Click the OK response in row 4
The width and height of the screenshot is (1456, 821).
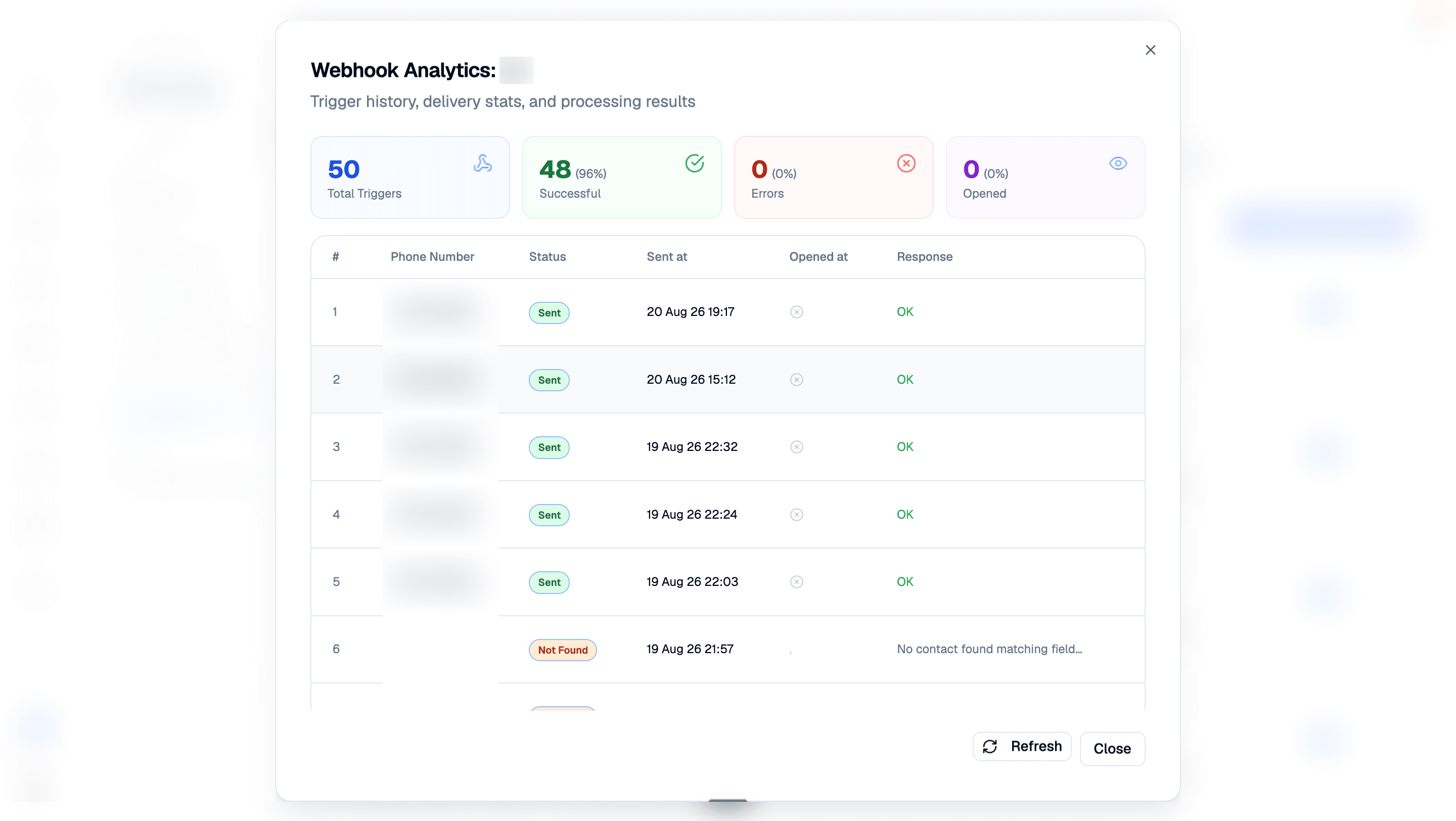905,515
